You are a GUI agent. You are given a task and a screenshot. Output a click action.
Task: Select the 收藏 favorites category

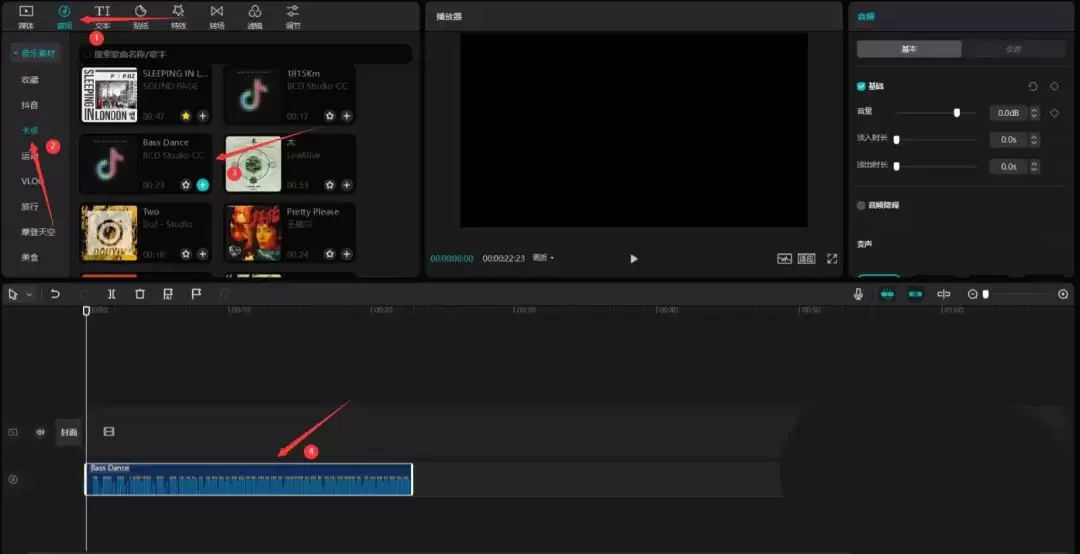click(x=30, y=79)
